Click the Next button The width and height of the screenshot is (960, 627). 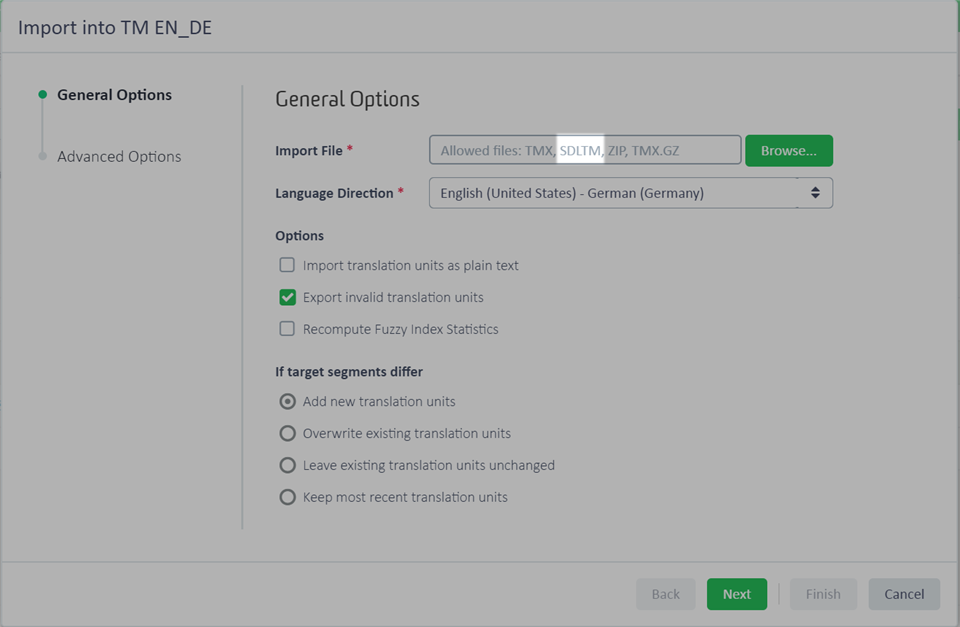point(737,594)
